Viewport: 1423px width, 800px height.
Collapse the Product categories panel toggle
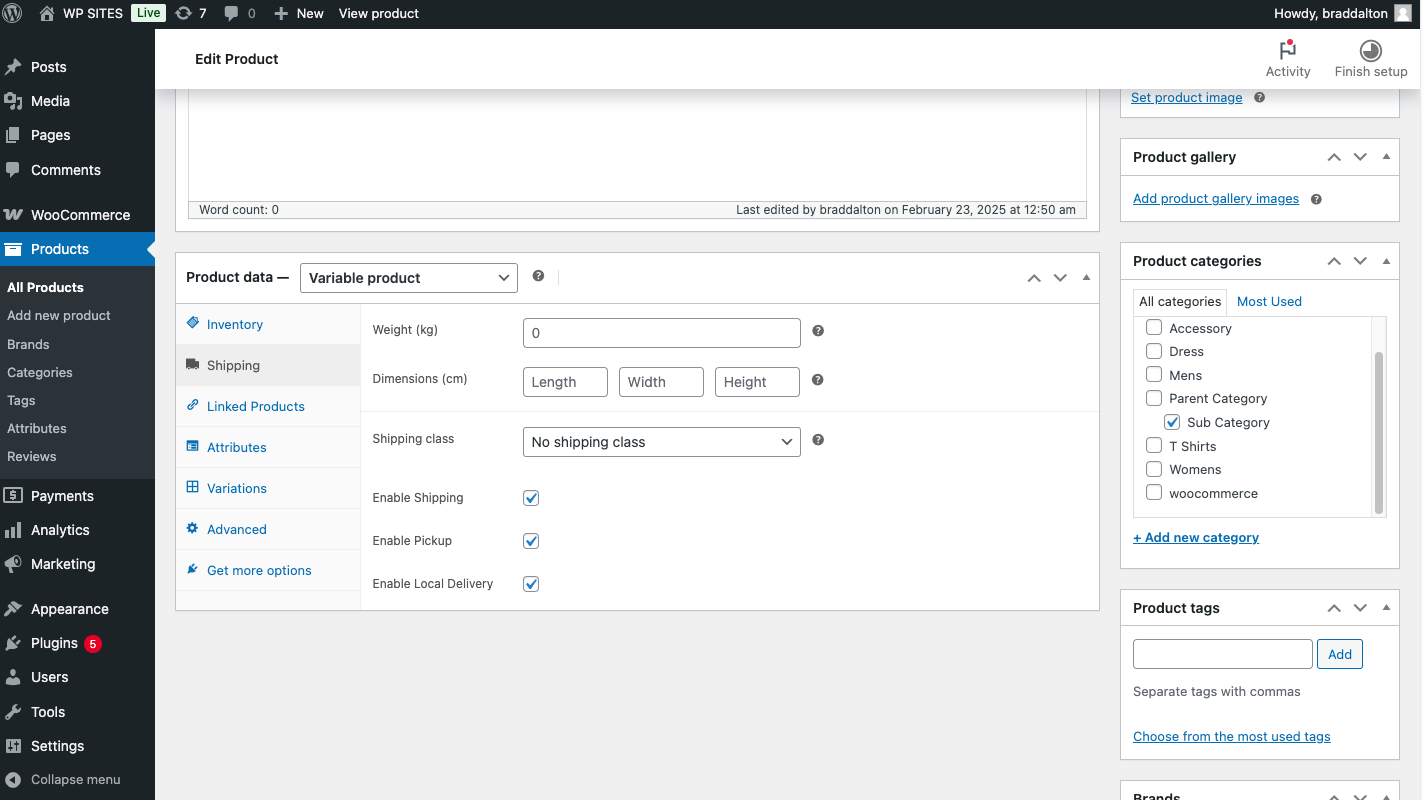pyautogui.click(x=1386, y=261)
